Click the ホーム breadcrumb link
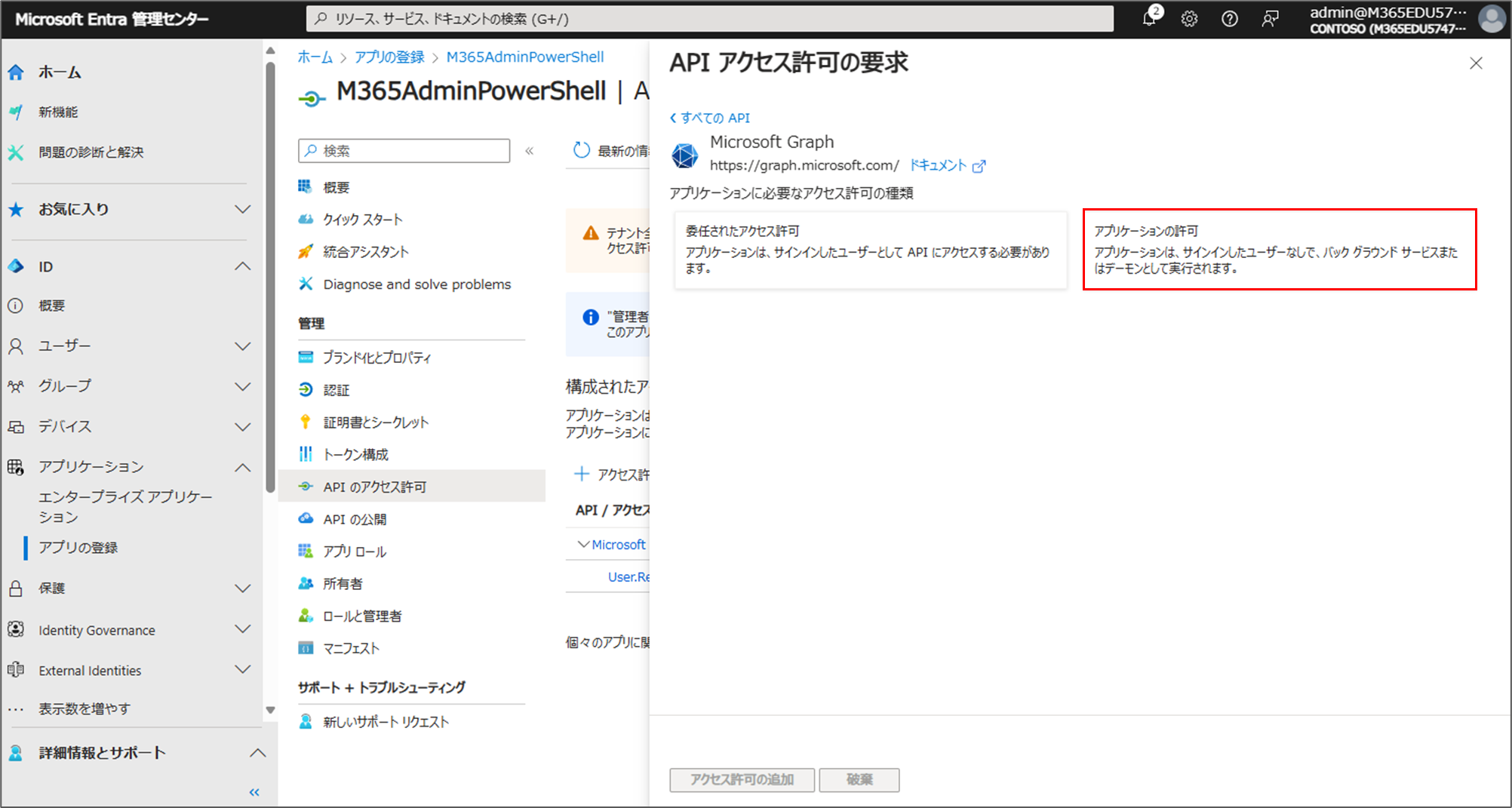This screenshot has height=808, width=1512. point(315,57)
